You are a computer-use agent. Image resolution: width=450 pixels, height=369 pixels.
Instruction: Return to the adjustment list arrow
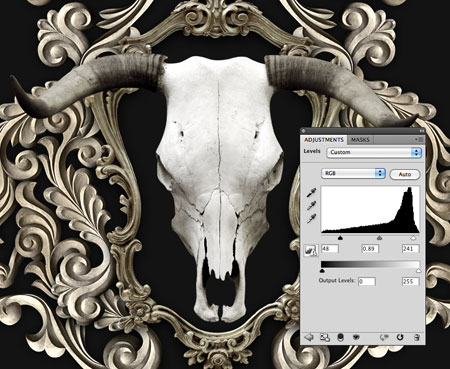(x=309, y=337)
